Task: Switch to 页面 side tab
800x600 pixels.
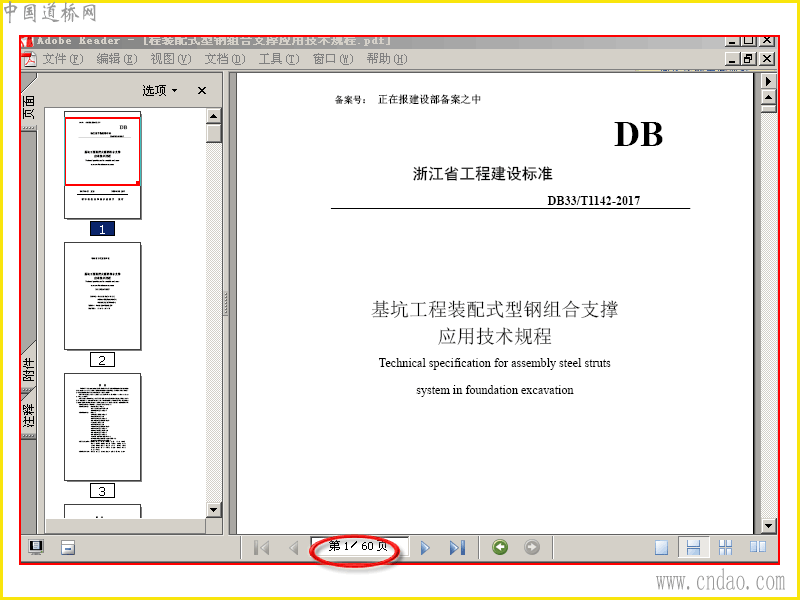Action: [29, 107]
